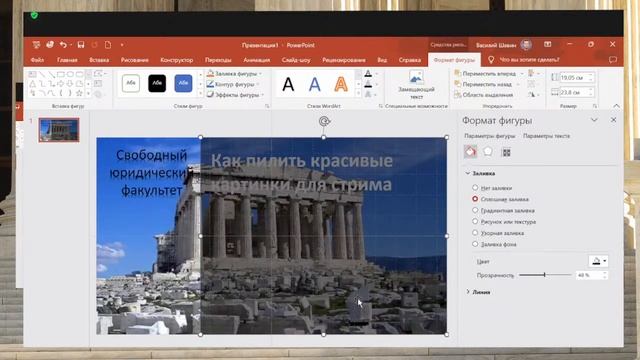
Task: Click the 'Прозрачность' transparency slider handle
Action: click(544, 275)
